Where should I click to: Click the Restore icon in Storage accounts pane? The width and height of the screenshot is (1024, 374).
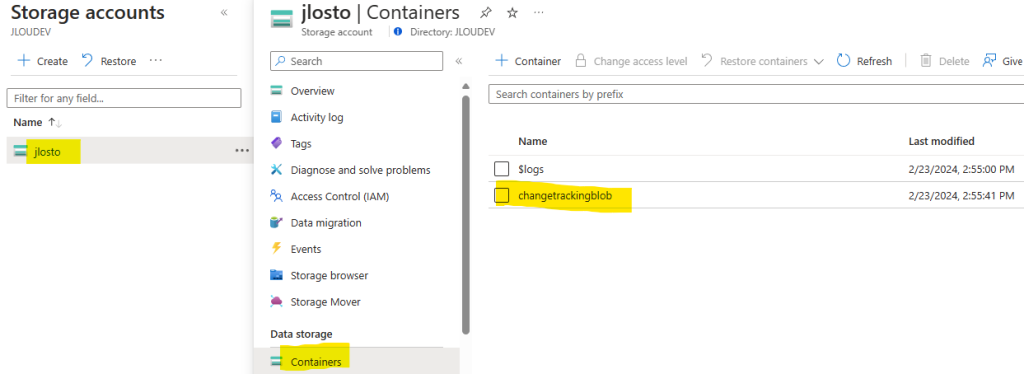click(87, 61)
